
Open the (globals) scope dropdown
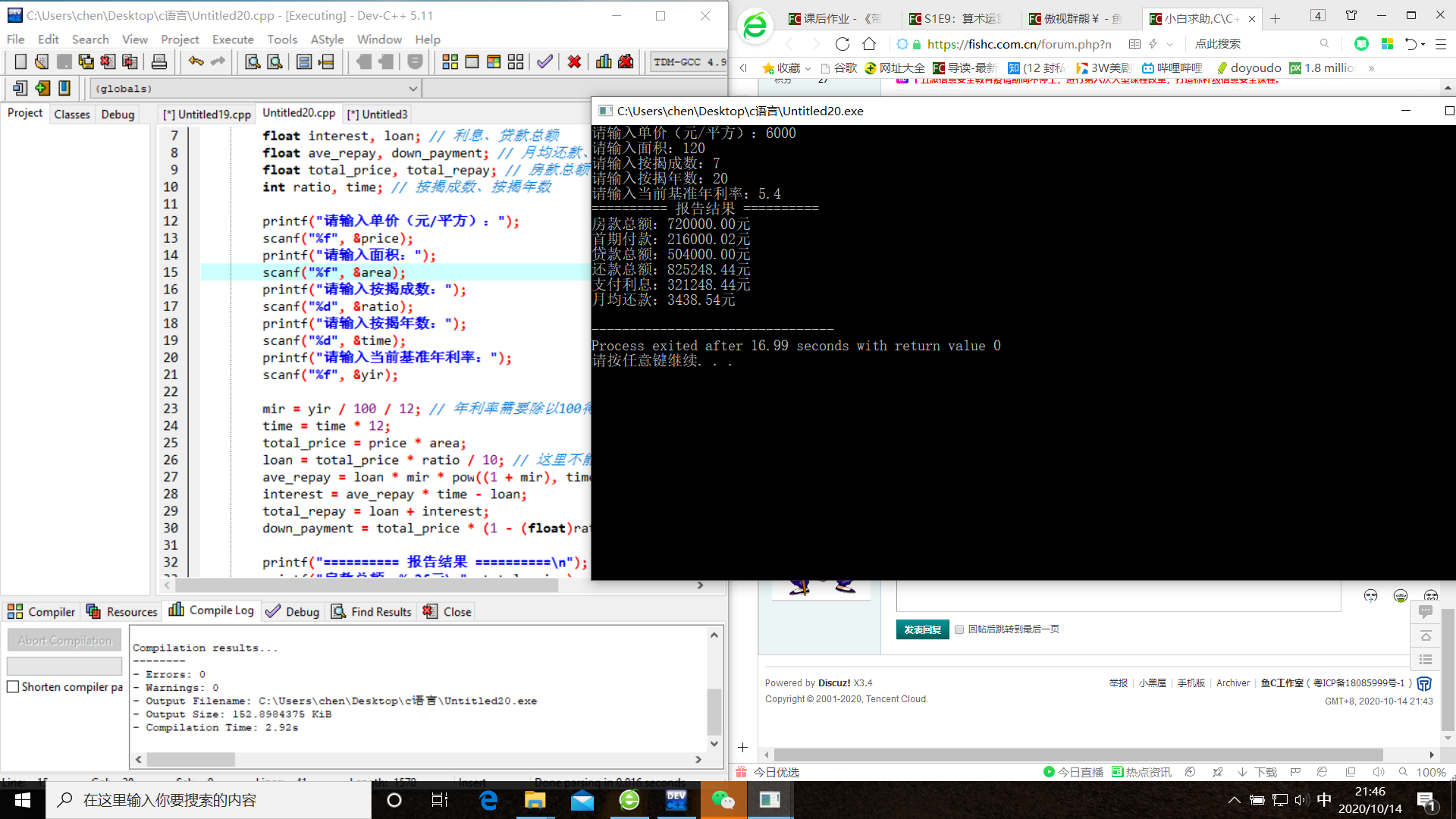coord(413,89)
